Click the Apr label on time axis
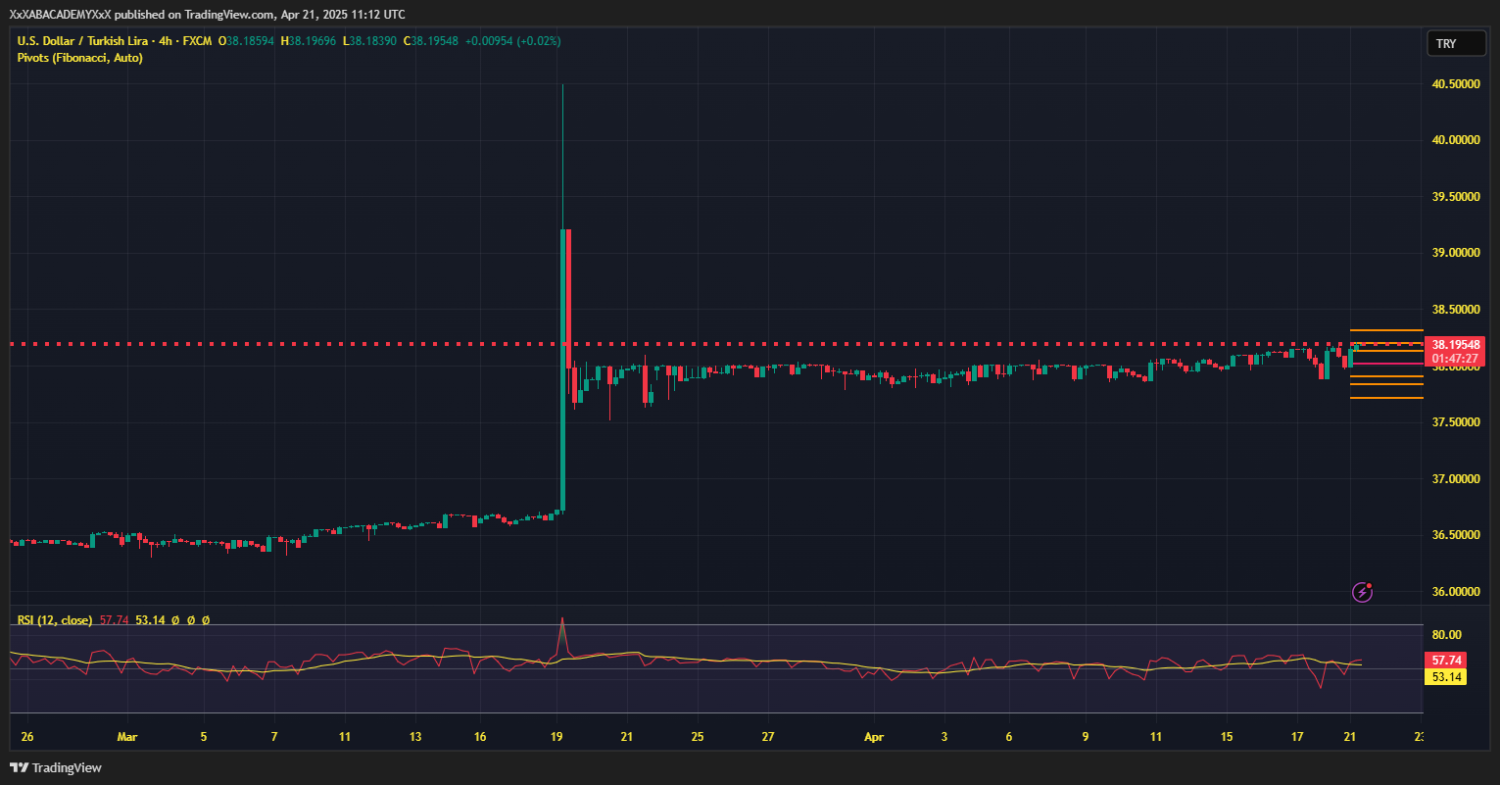The height and width of the screenshot is (785, 1500). click(875, 737)
